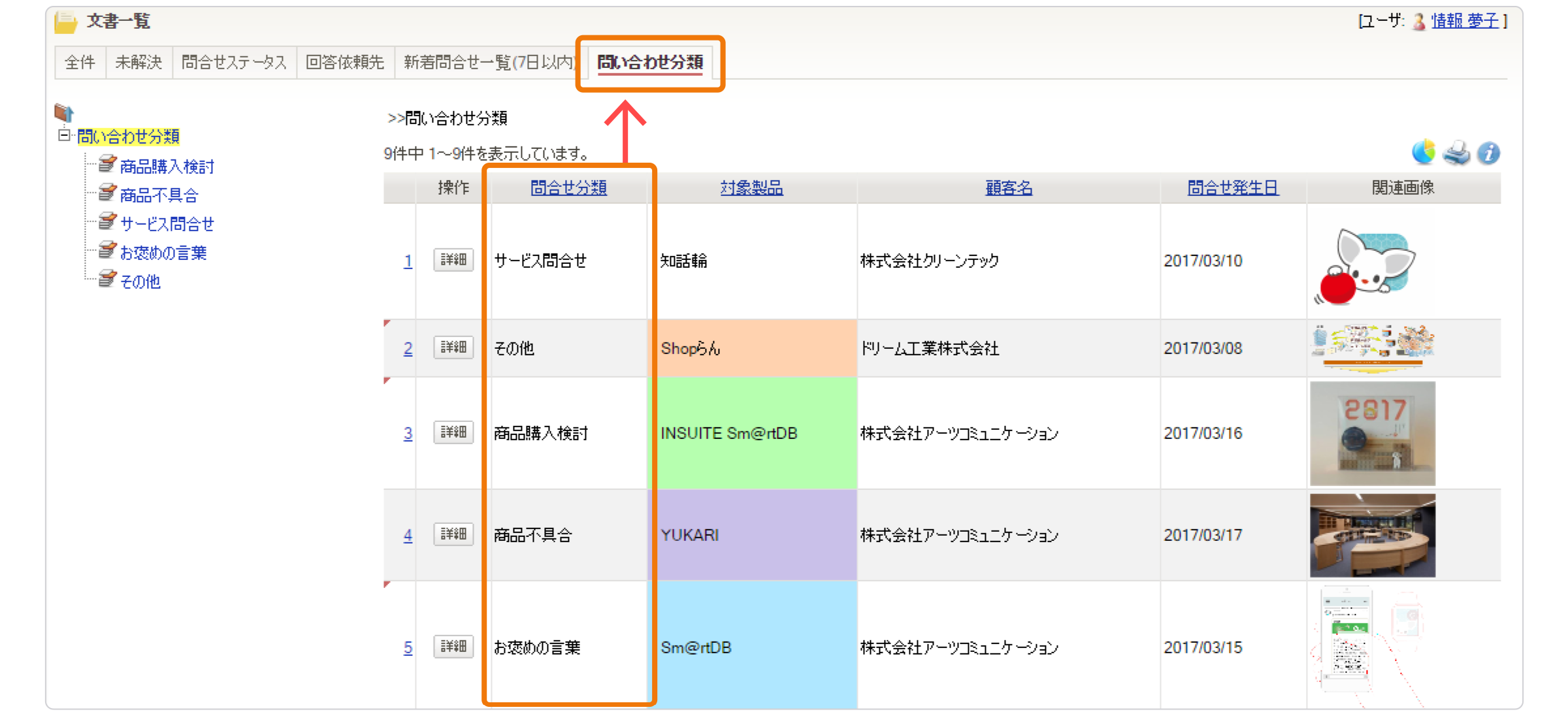Open record 3 via its 詳細 button
1568x716 pixels.
point(453,432)
